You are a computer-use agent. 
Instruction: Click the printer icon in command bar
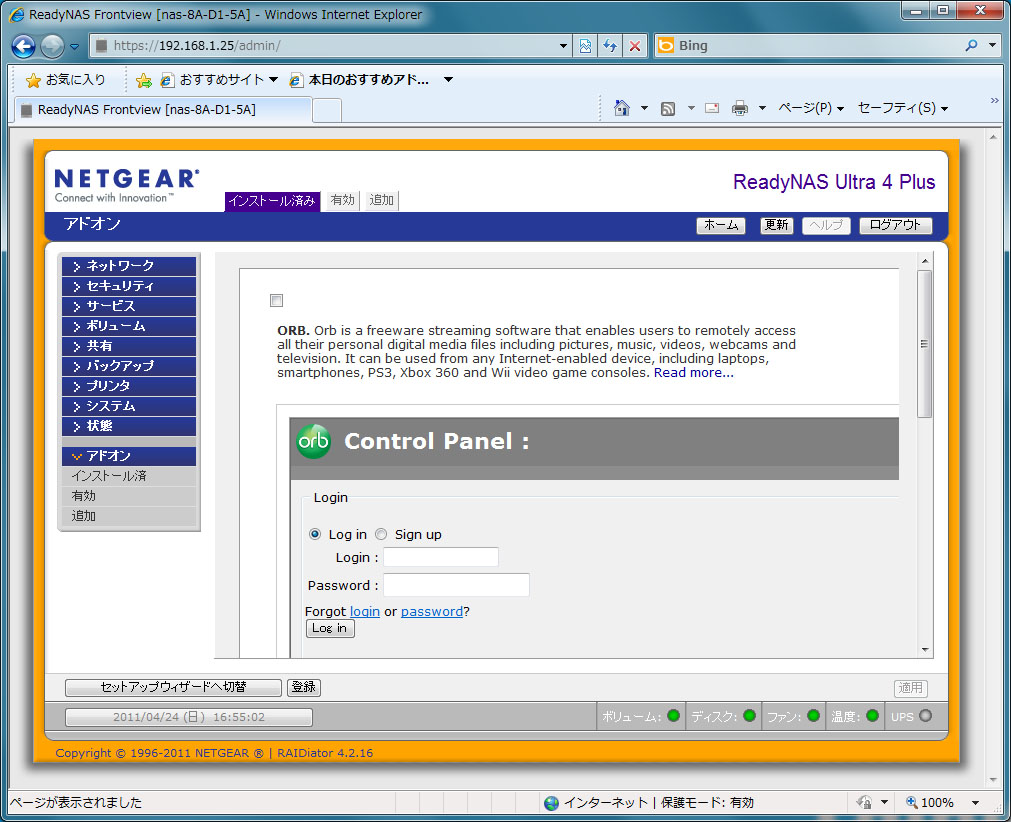click(x=739, y=108)
